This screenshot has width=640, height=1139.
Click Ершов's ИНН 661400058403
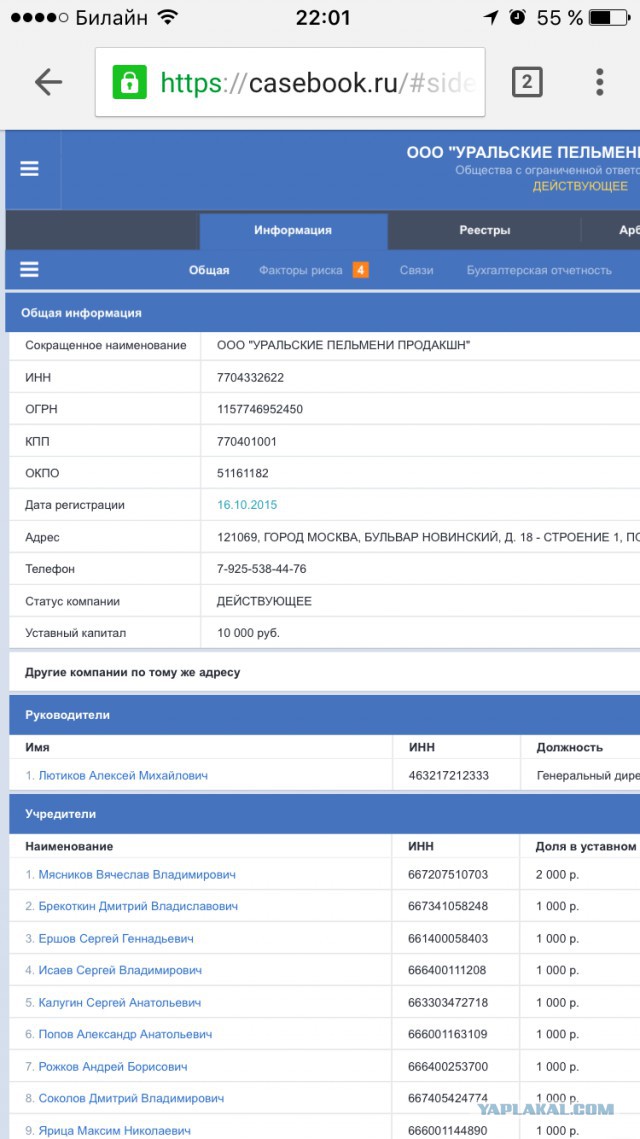pyautogui.click(x=448, y=939)
